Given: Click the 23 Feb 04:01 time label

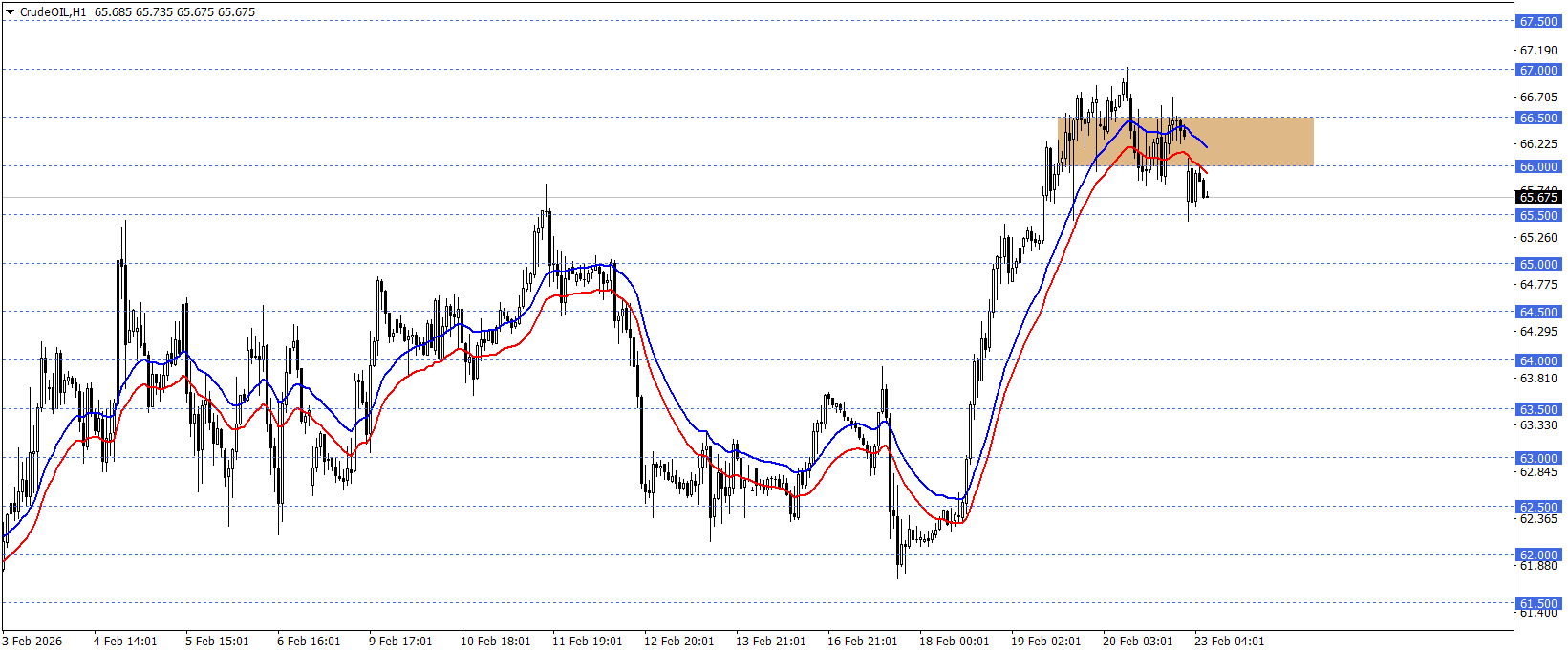Looking at the screenshot, I should pyautogui.click(x=1229, y=641).
